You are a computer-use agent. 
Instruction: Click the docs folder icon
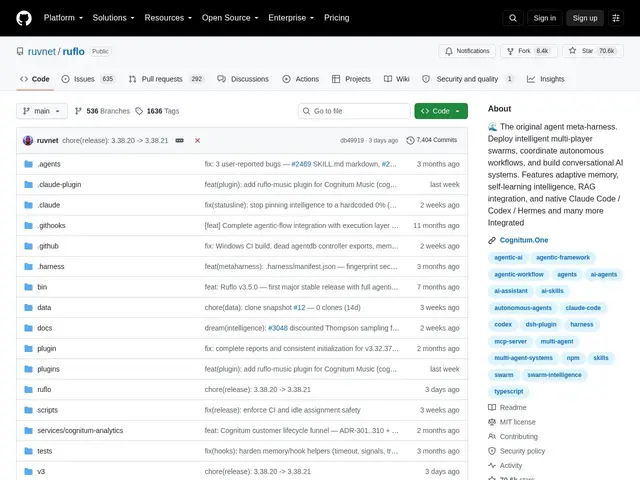tap(28, 328)
